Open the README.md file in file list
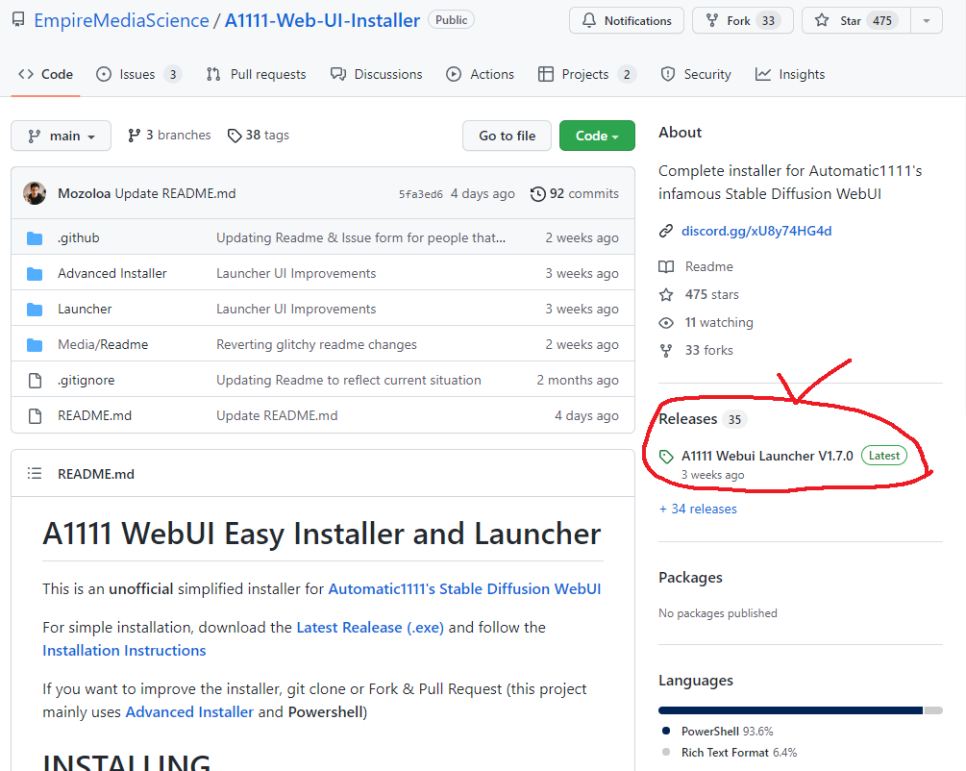The image size is (966, 771). (x=95, y=416)
